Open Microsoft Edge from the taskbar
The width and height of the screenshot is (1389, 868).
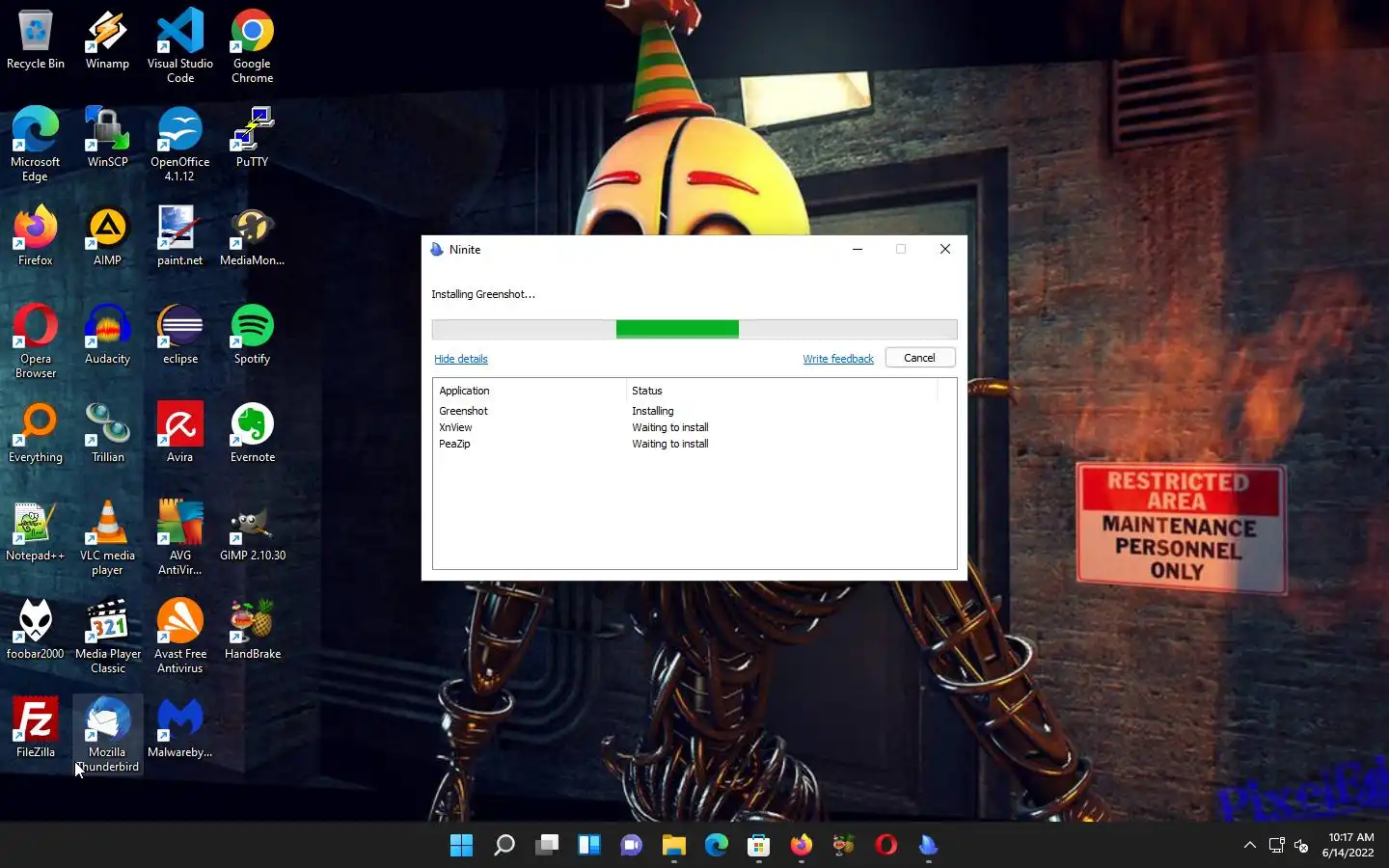pyautogui.click(x=717, y=846)
